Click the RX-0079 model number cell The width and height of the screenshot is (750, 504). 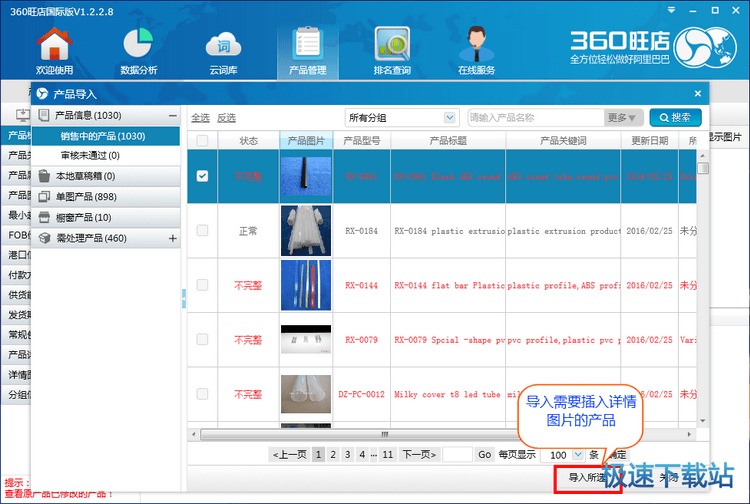click(x=362, y=340)
